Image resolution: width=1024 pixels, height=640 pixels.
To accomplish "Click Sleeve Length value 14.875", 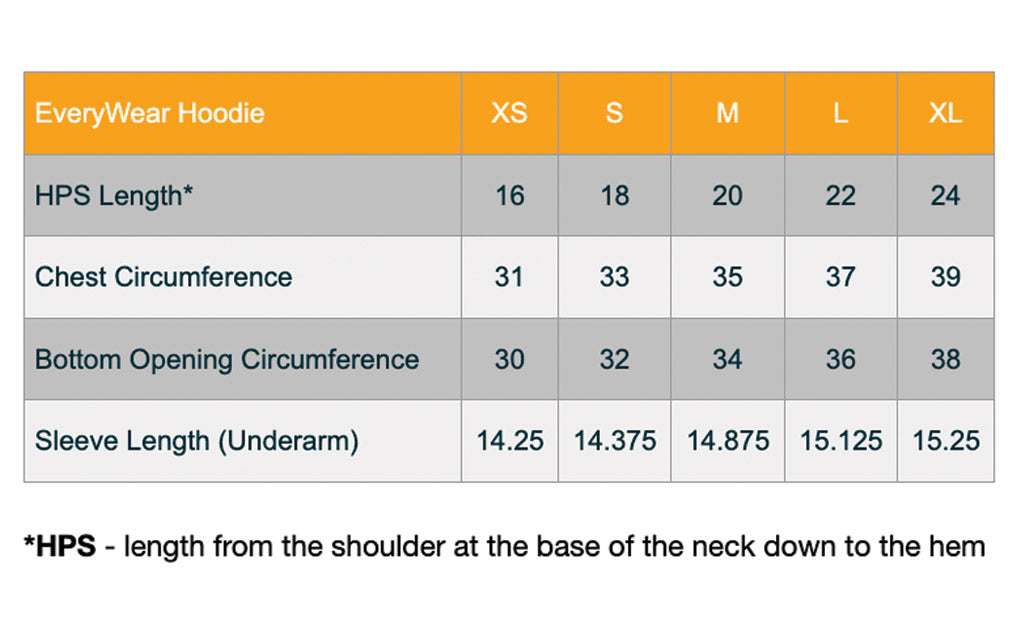I will point(728,441).
